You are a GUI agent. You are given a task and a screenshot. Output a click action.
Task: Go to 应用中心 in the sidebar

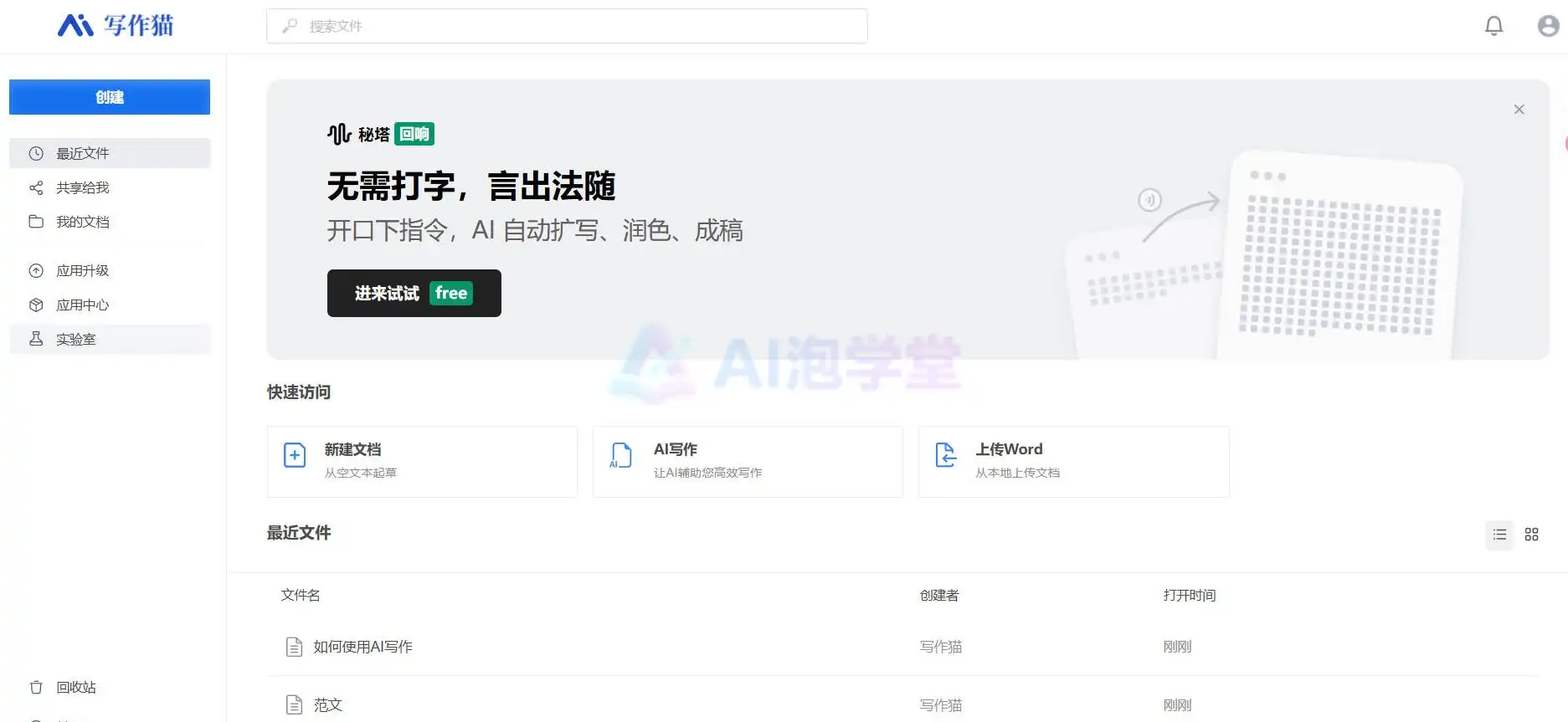click(x=110, y=305)
